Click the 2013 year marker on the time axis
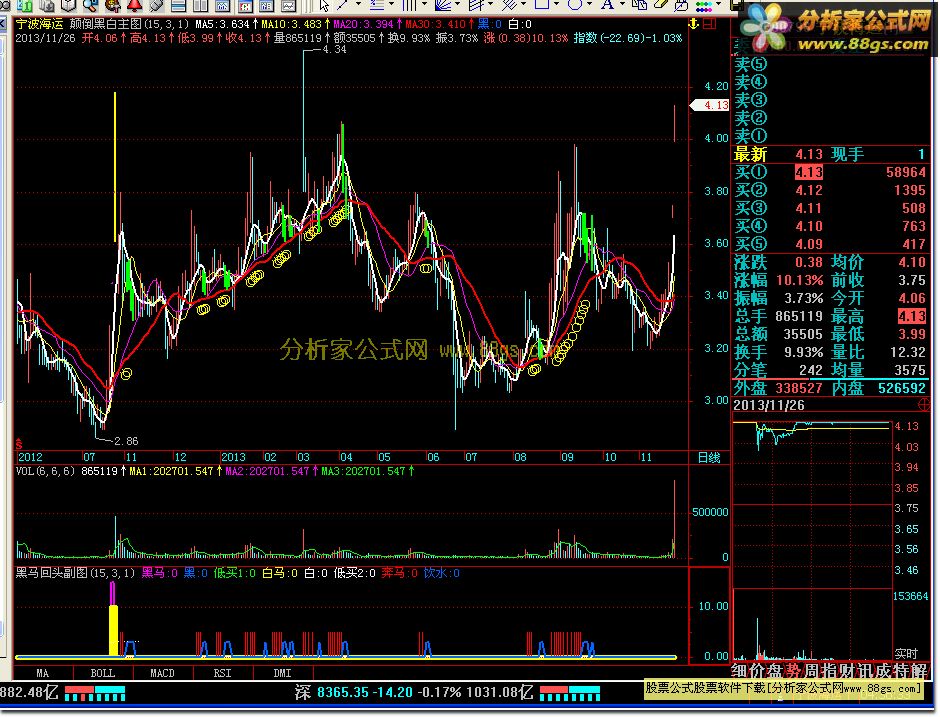940x717 pixels. (233, 457)
